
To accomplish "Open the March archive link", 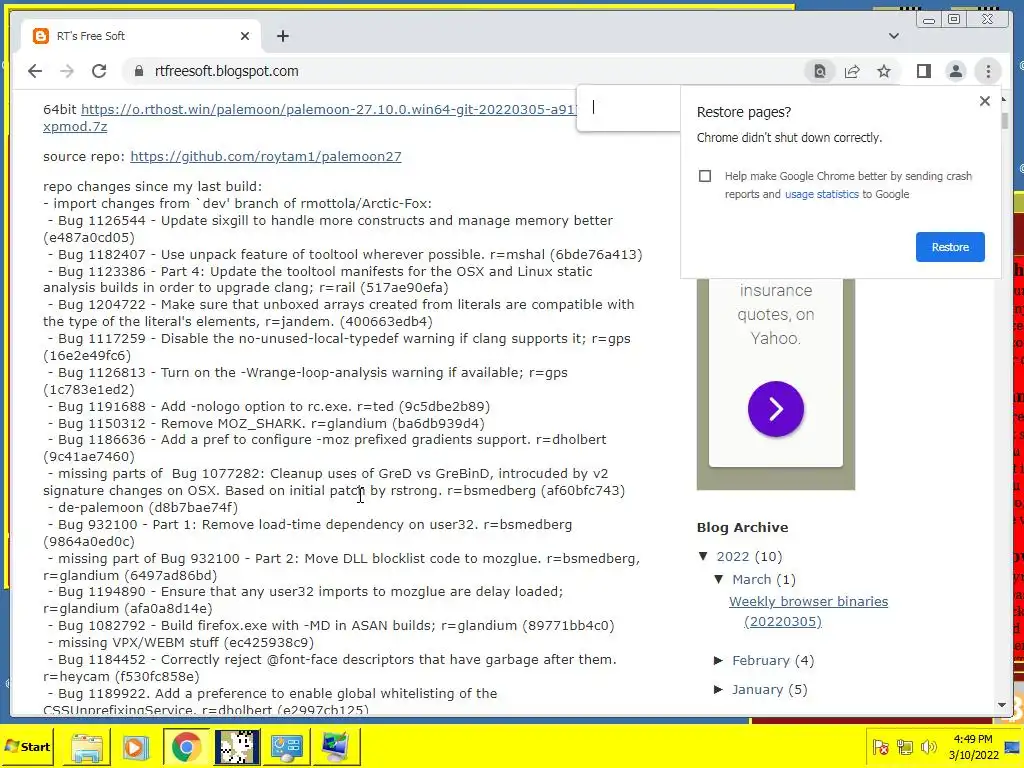I will pyautogui.click(x=751, y=579).
